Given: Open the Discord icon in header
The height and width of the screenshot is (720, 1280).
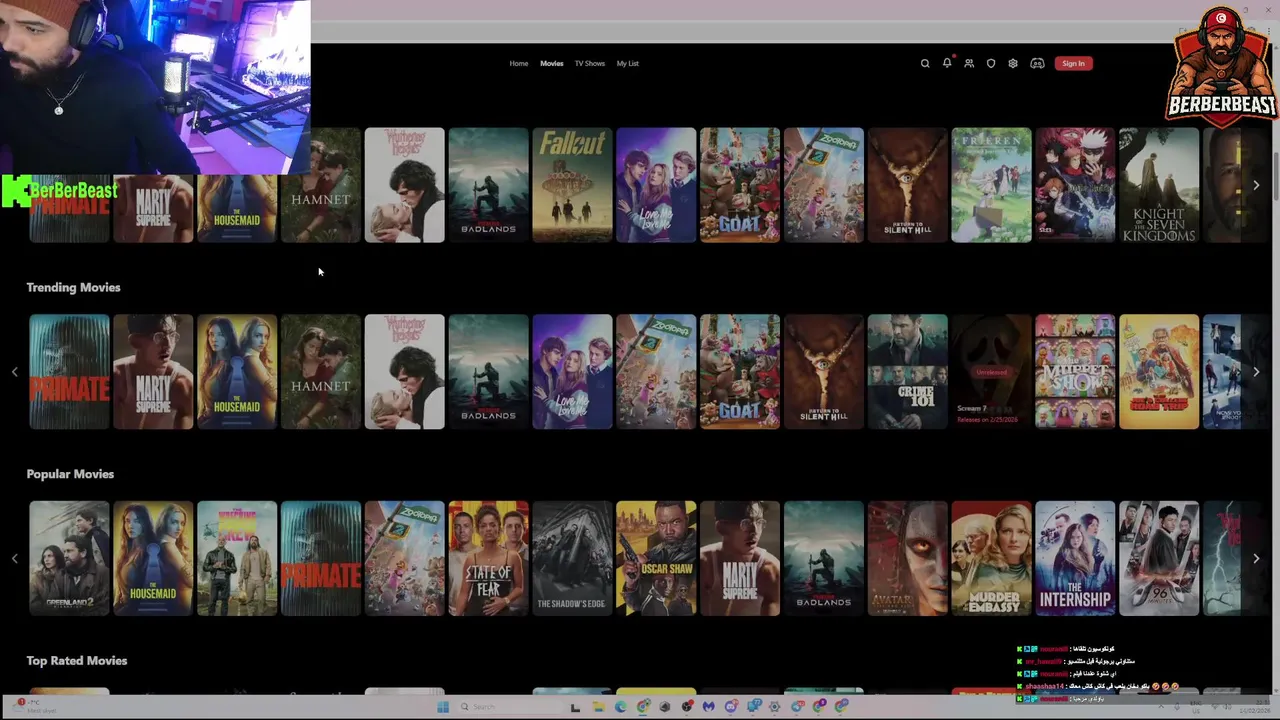Looking at the screenshot, I should 1037,63.
